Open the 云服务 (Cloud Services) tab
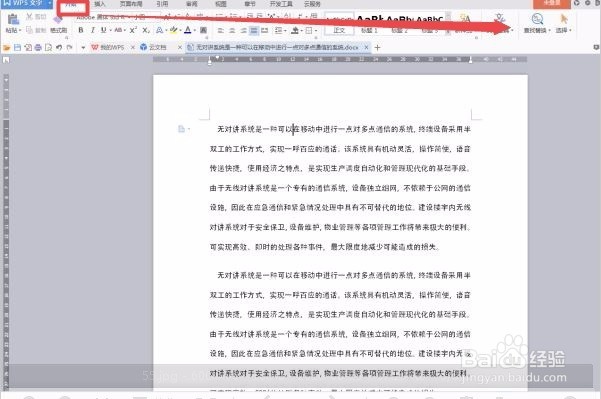This screenshot has width=601, height=399. [x=312, y=4]
